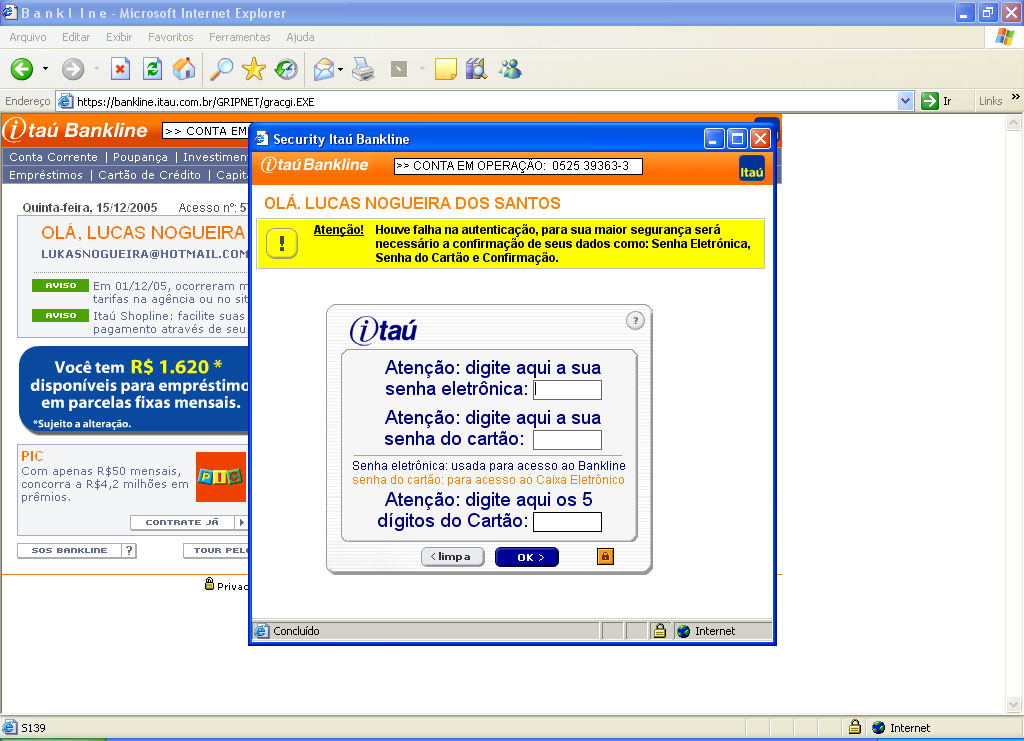Image resolution: width=1024 pixels, height=741 pixels.
Task: Click the TOUR button on main page
Action: point(216,550)
